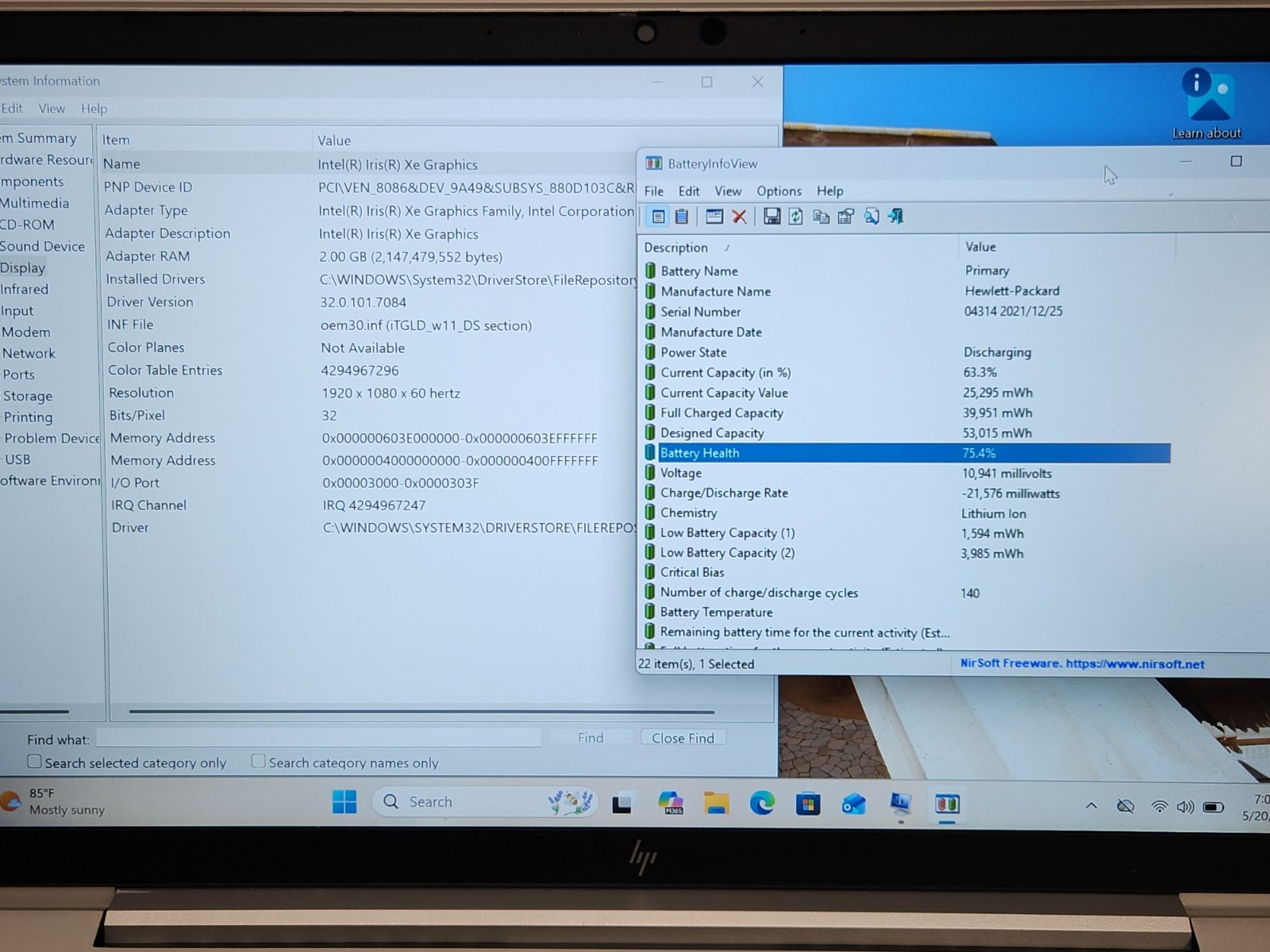Screen dimensions: 1270x952
Task: Select the Chemistry row
Action: click(906, 513)
